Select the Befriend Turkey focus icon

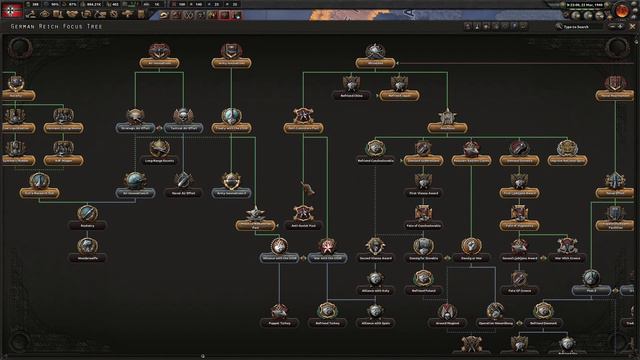pos(327,311)
